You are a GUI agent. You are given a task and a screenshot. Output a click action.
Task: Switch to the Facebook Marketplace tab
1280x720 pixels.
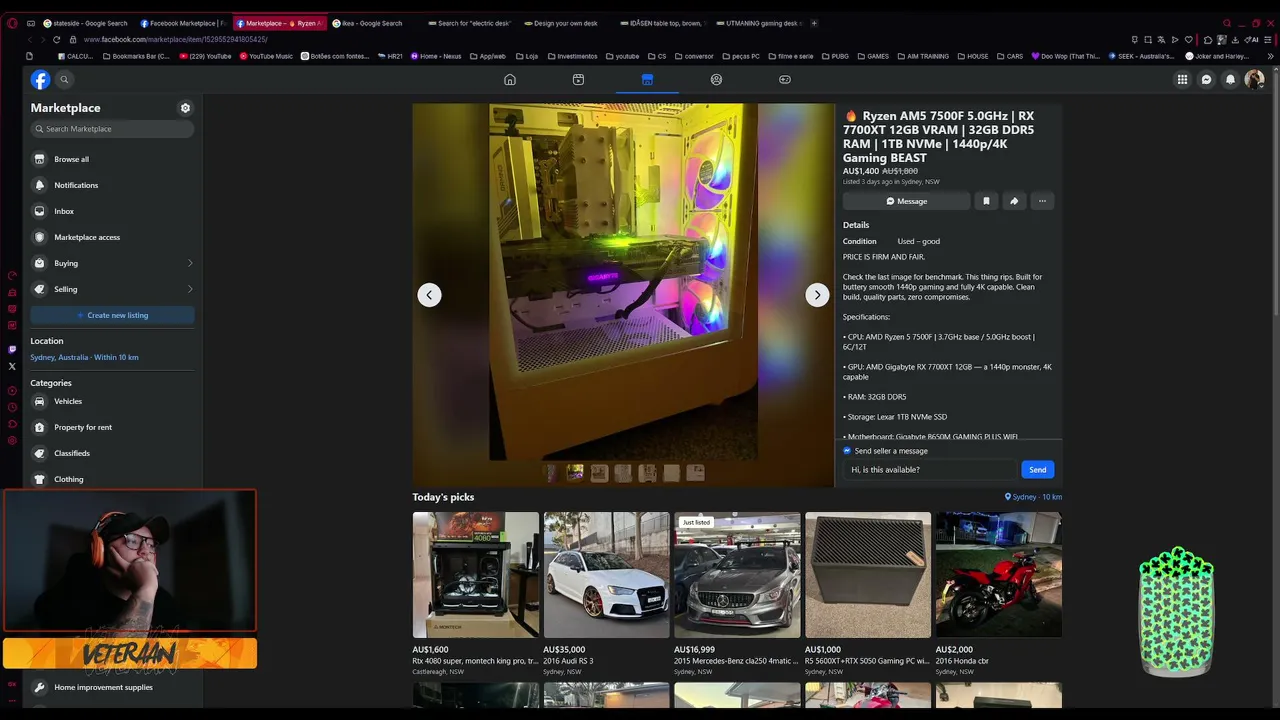184,23
